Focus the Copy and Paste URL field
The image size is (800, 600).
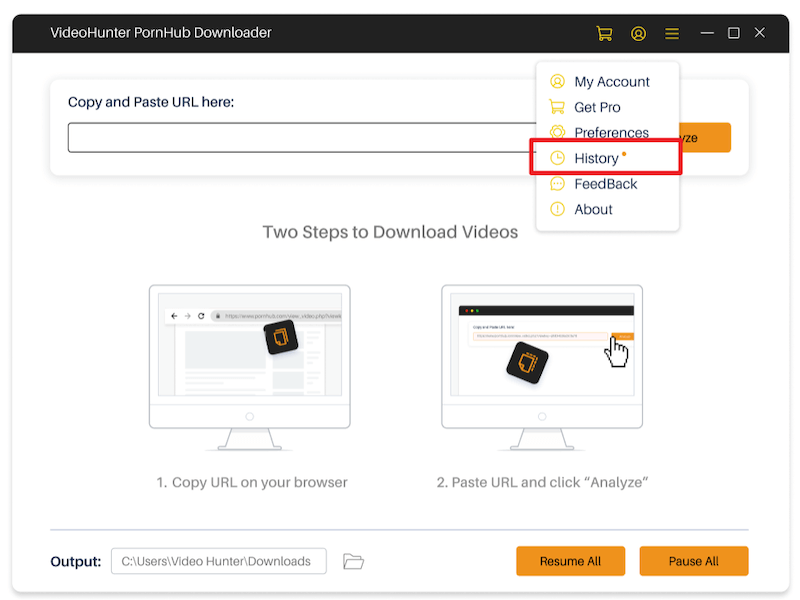pos(302,138)
